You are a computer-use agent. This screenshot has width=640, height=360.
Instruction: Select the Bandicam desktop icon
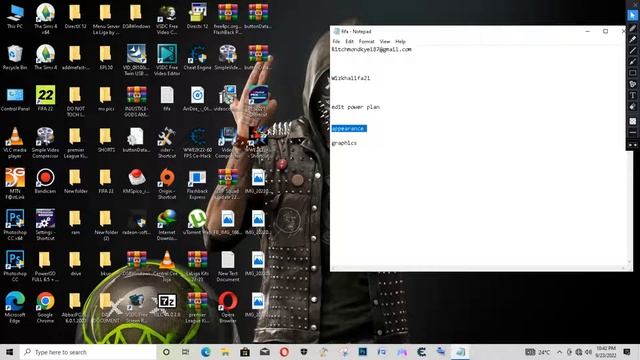(45, 181)
